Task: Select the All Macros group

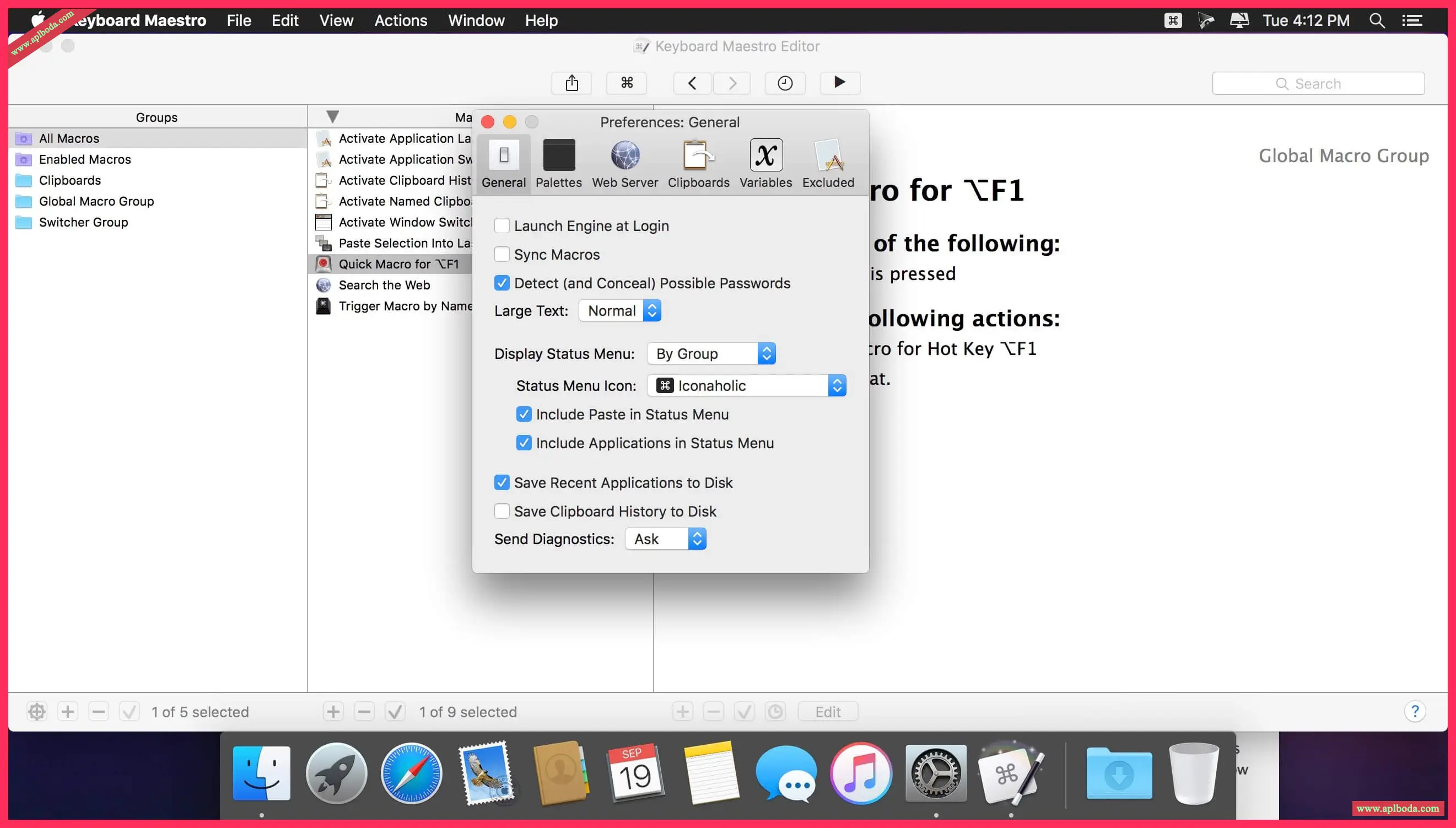Action: [x=158, y=138]
